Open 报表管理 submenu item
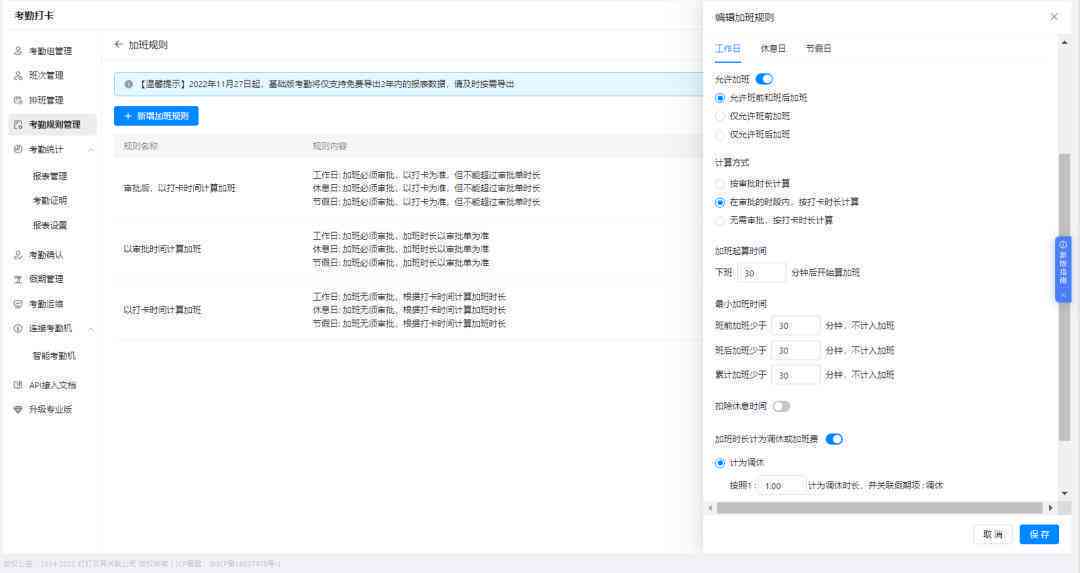 [50, 176]
